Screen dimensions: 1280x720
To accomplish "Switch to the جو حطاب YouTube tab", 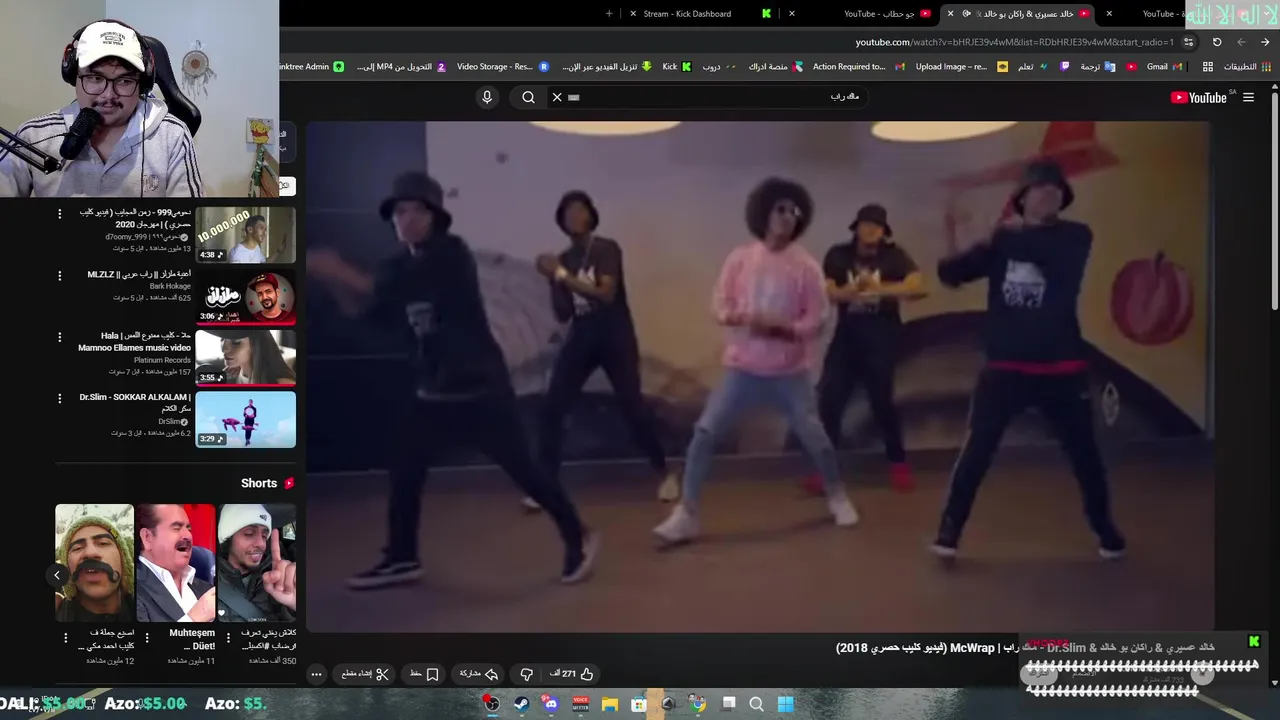I will [880, 14].
